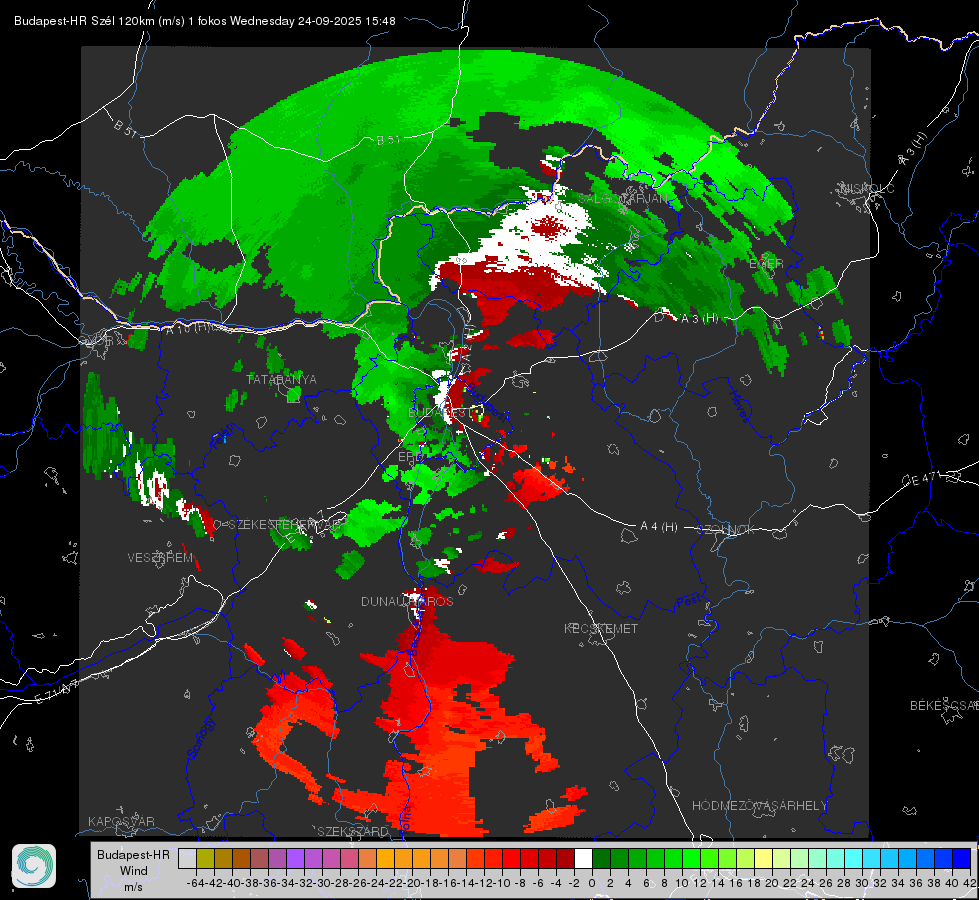Click the BEKESCSABA city label
979x900 pixels.
point(944,706)
